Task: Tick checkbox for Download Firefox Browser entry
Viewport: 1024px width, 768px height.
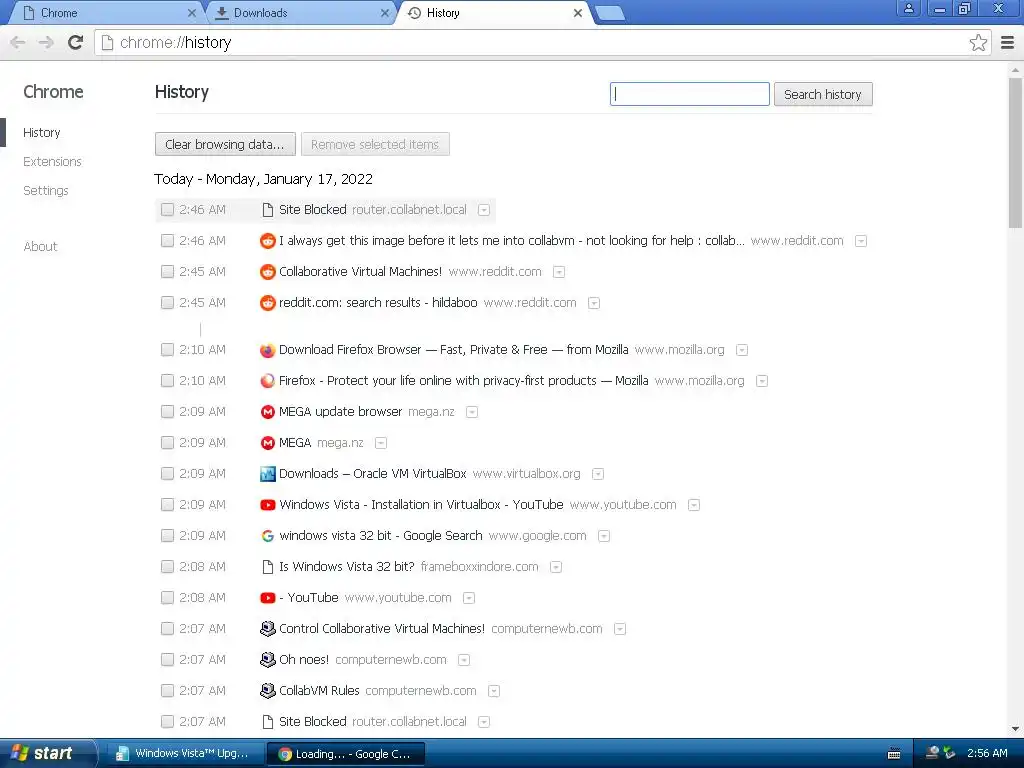Action: click(x=167, y=350)
